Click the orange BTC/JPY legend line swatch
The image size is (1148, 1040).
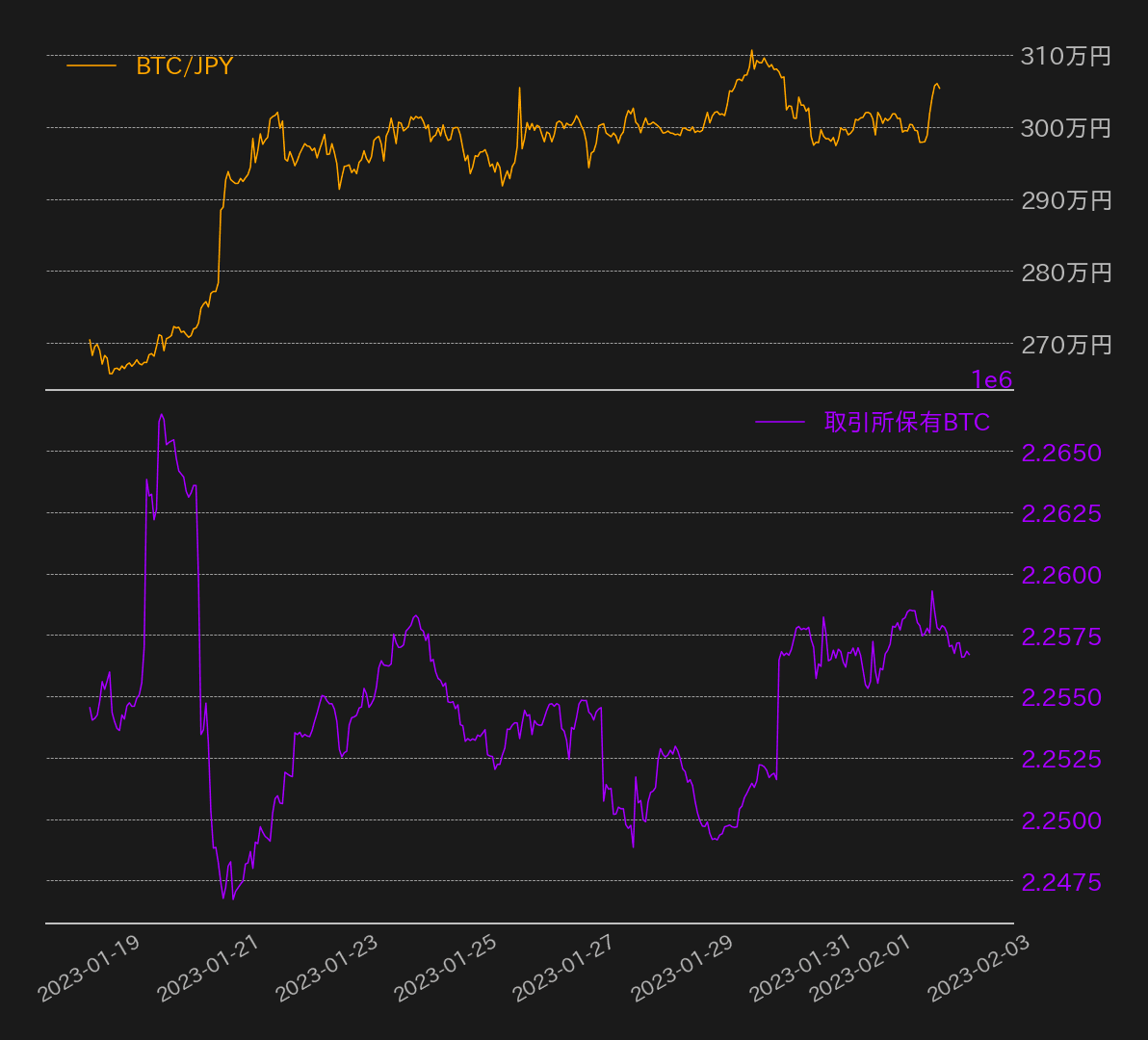click(x=91, y=66)
